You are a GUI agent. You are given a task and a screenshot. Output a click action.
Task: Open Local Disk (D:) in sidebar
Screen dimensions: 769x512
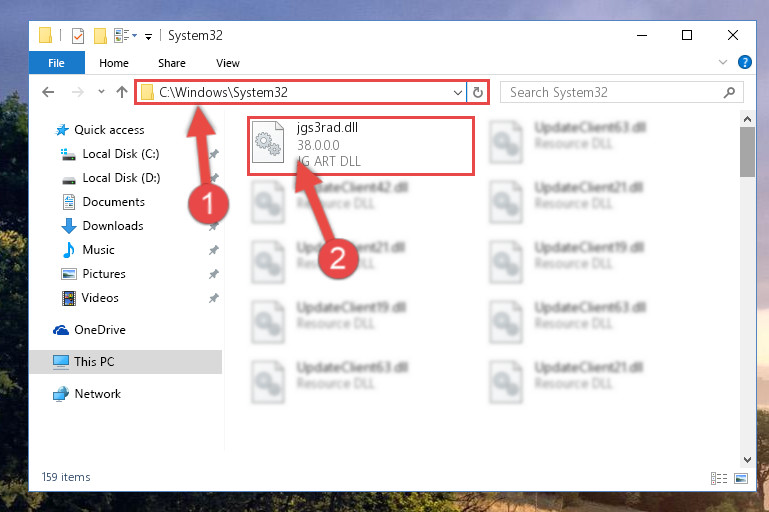click(x=121, y=178)
